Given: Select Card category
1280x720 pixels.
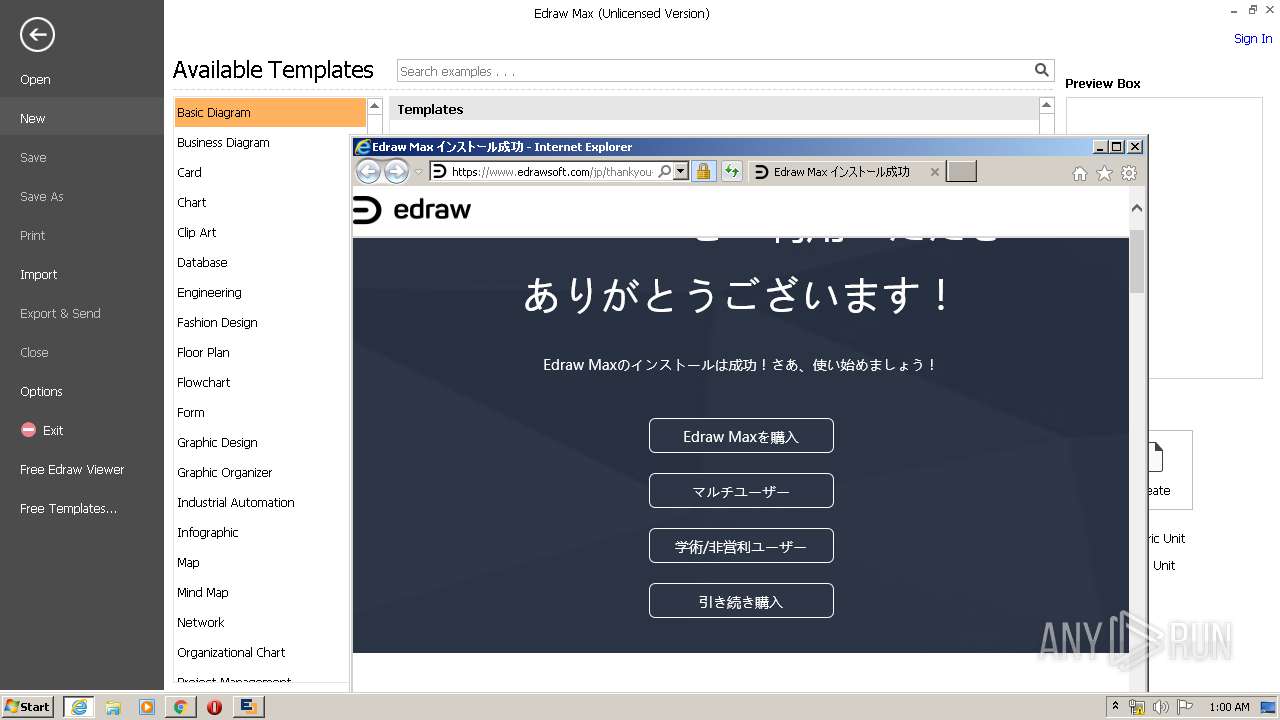Looking at the screenshot, I should tap(189, 172).
